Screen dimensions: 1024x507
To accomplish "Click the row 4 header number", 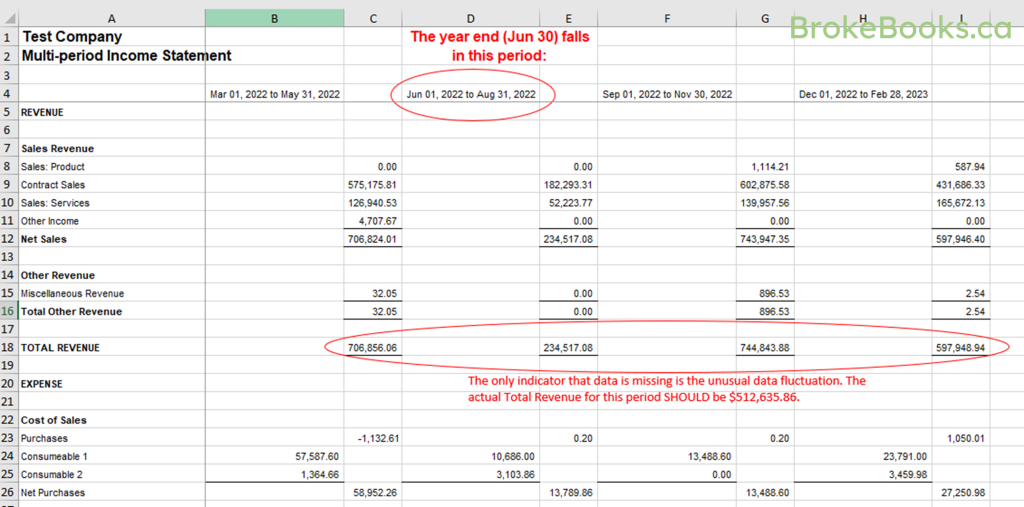I will point(8,94).
